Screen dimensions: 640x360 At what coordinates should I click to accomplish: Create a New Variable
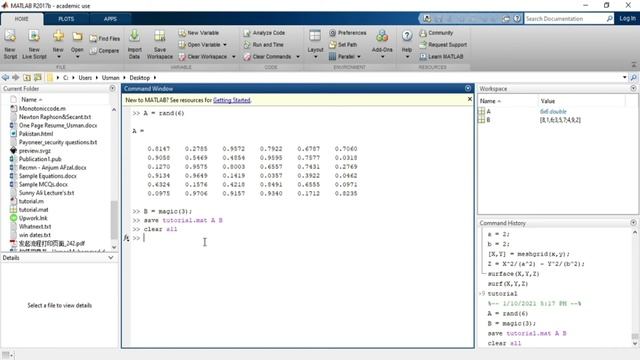[x=199, y=33]
